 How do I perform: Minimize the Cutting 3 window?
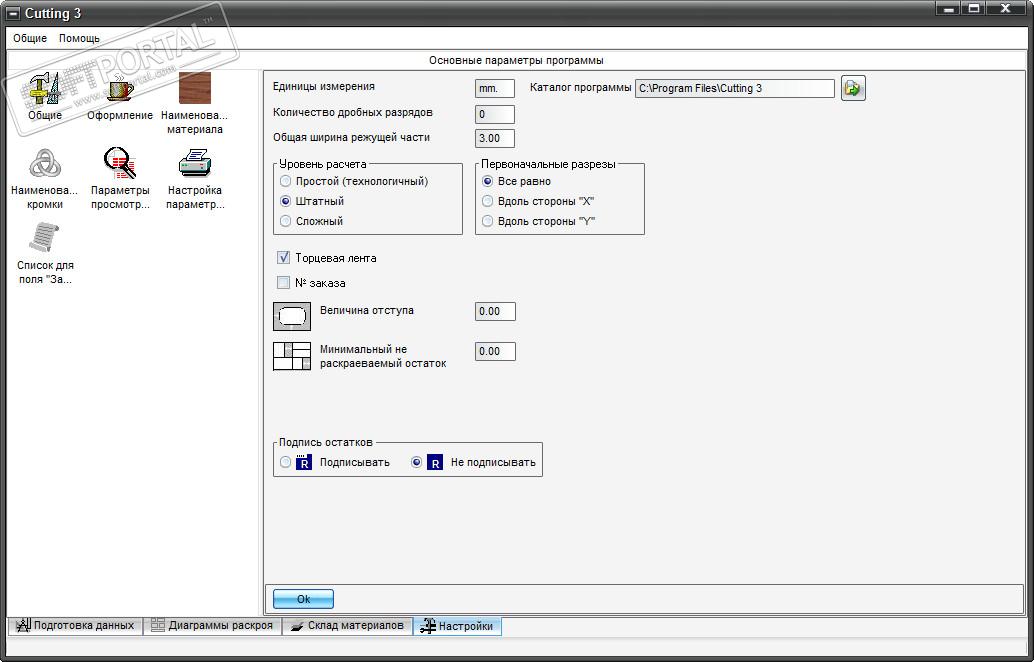pyautogui.click(x=946, y=9)
